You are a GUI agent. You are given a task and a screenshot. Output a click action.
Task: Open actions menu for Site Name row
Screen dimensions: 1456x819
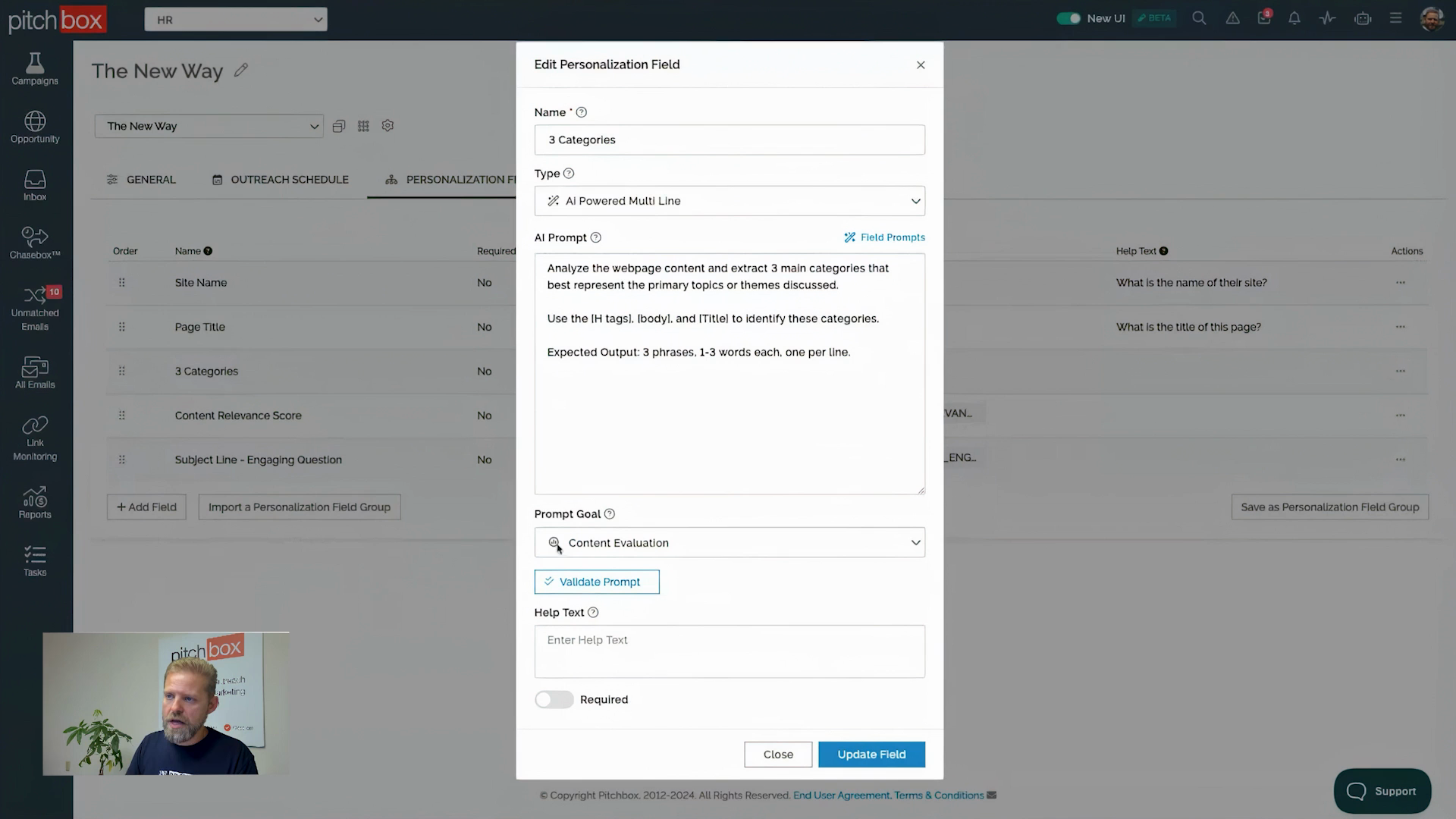click(1401, 283)
